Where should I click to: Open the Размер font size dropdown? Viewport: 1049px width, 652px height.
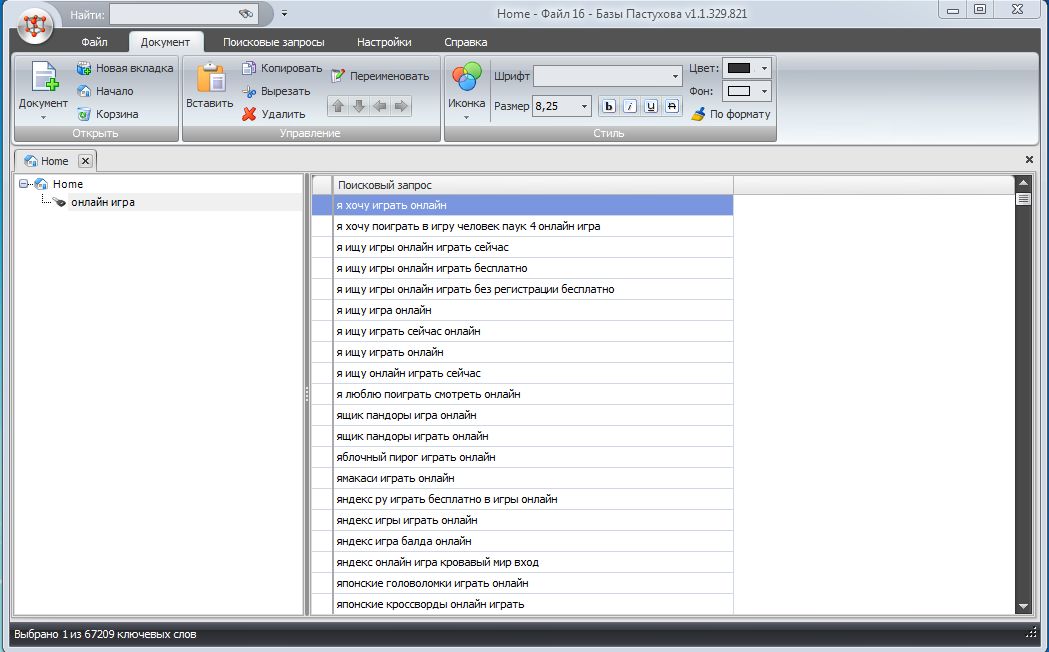(584, 106)
